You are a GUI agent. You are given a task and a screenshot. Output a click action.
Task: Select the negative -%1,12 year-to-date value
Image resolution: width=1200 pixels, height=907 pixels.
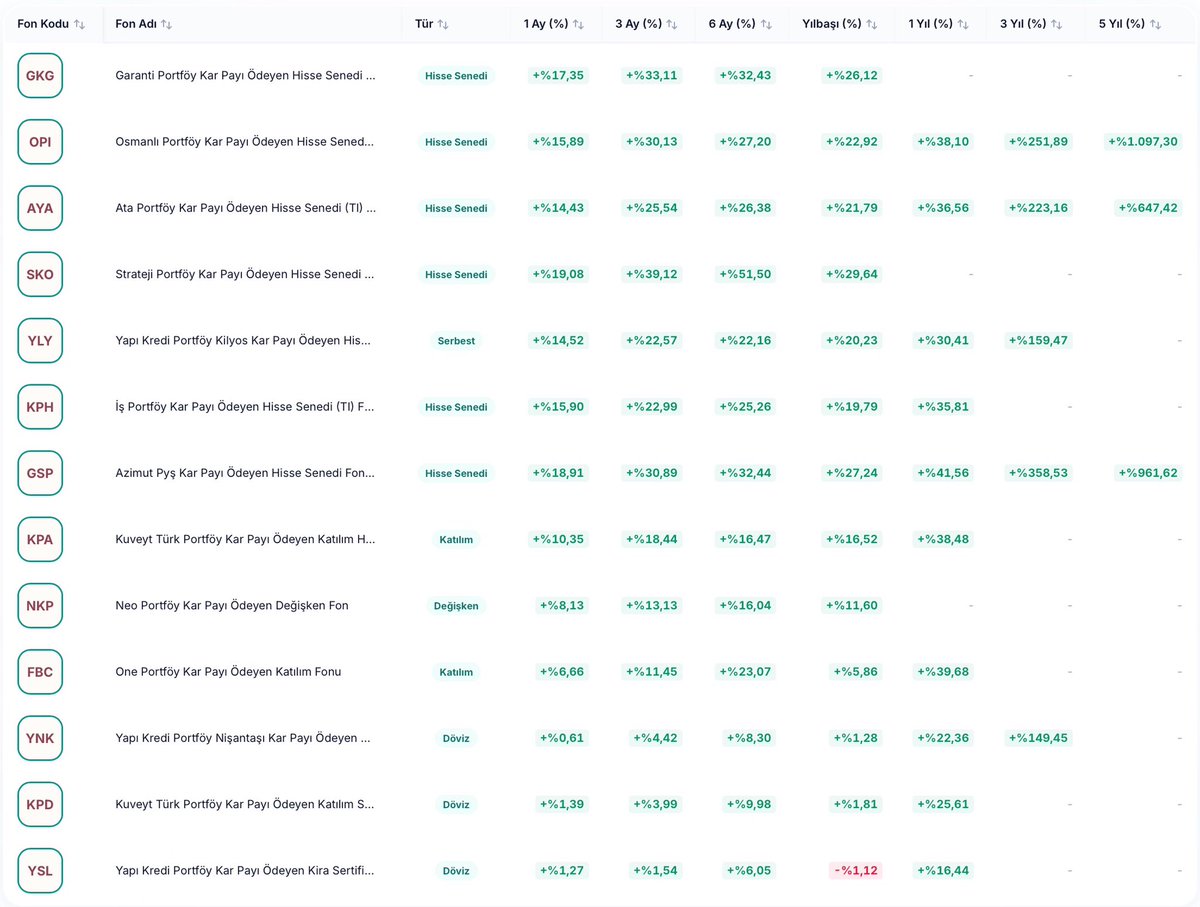856,870
